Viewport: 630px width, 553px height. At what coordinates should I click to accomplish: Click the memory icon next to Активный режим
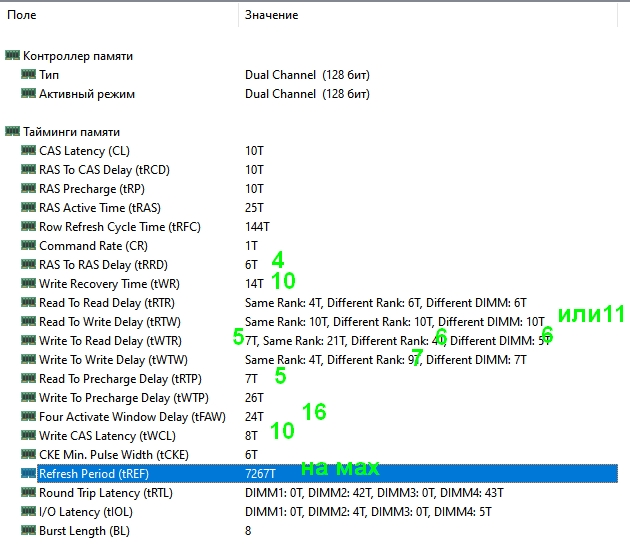pyautogui.click(x=29, y=94)
